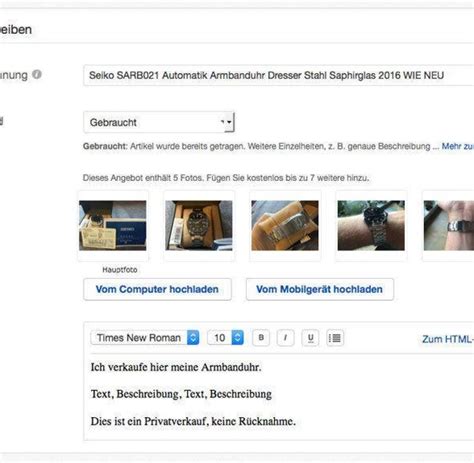Open the Gebraucht condition dropdown
The height and width of the screenshot is (463, 474).
click(159, 122)
